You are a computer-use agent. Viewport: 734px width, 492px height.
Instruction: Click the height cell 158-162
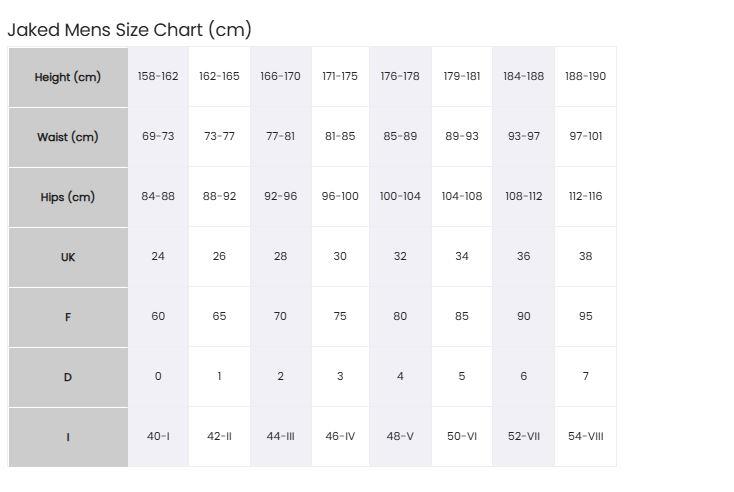click(x=158, y=76)
